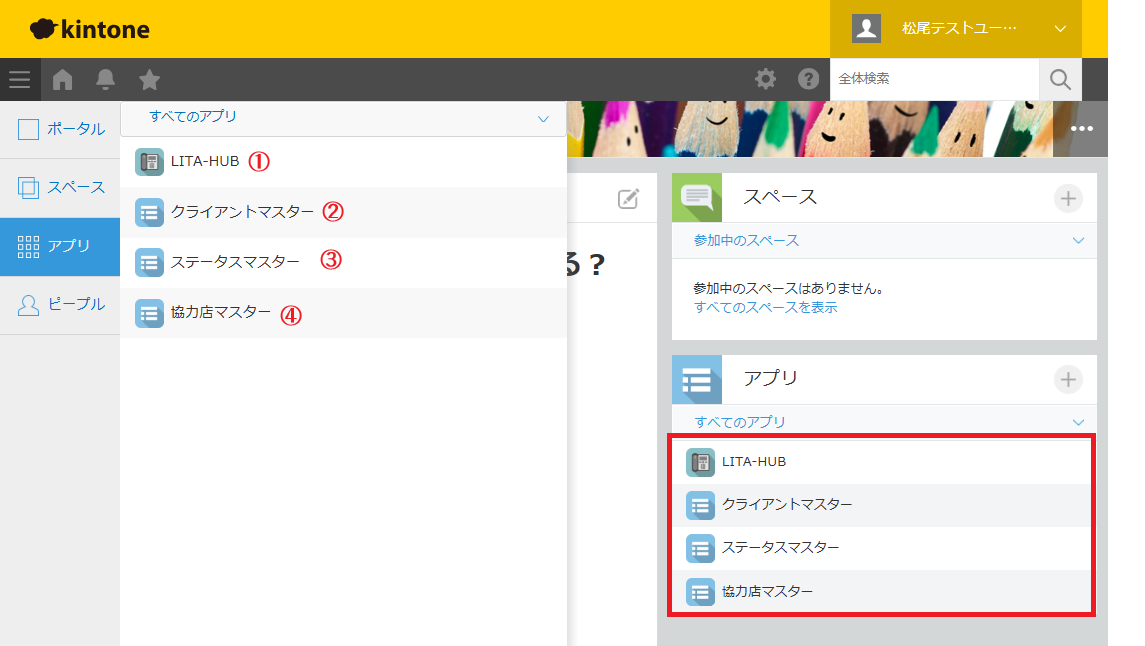The height and width of the screenshot is (646, 1145).
Task: Expand すべてのアプリ dropdown in left flyout
Action: (543, 118)
